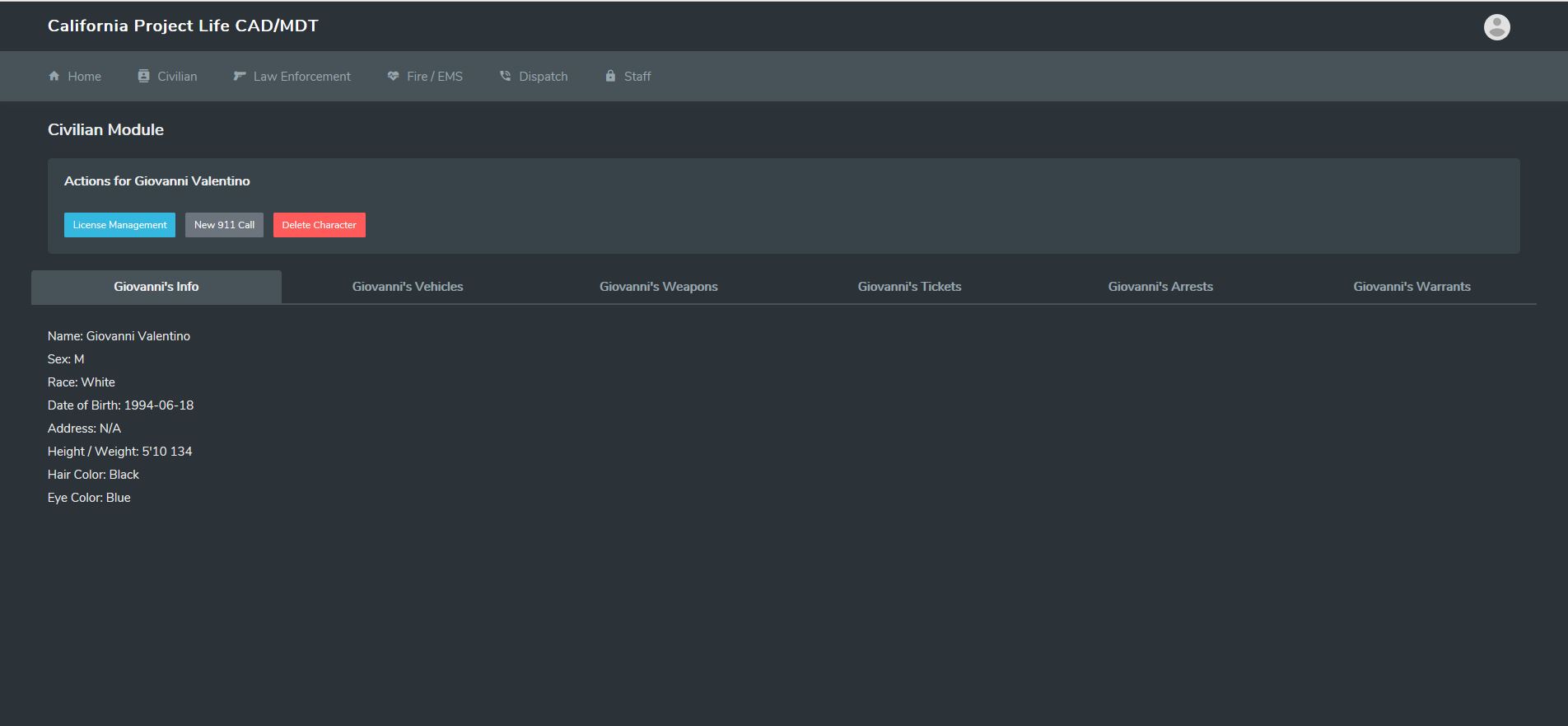Image resolution: width=1568 pixels, height=726 pixels.
Task: Click the California Project Life CAD/MDT title
Action: 183,26
